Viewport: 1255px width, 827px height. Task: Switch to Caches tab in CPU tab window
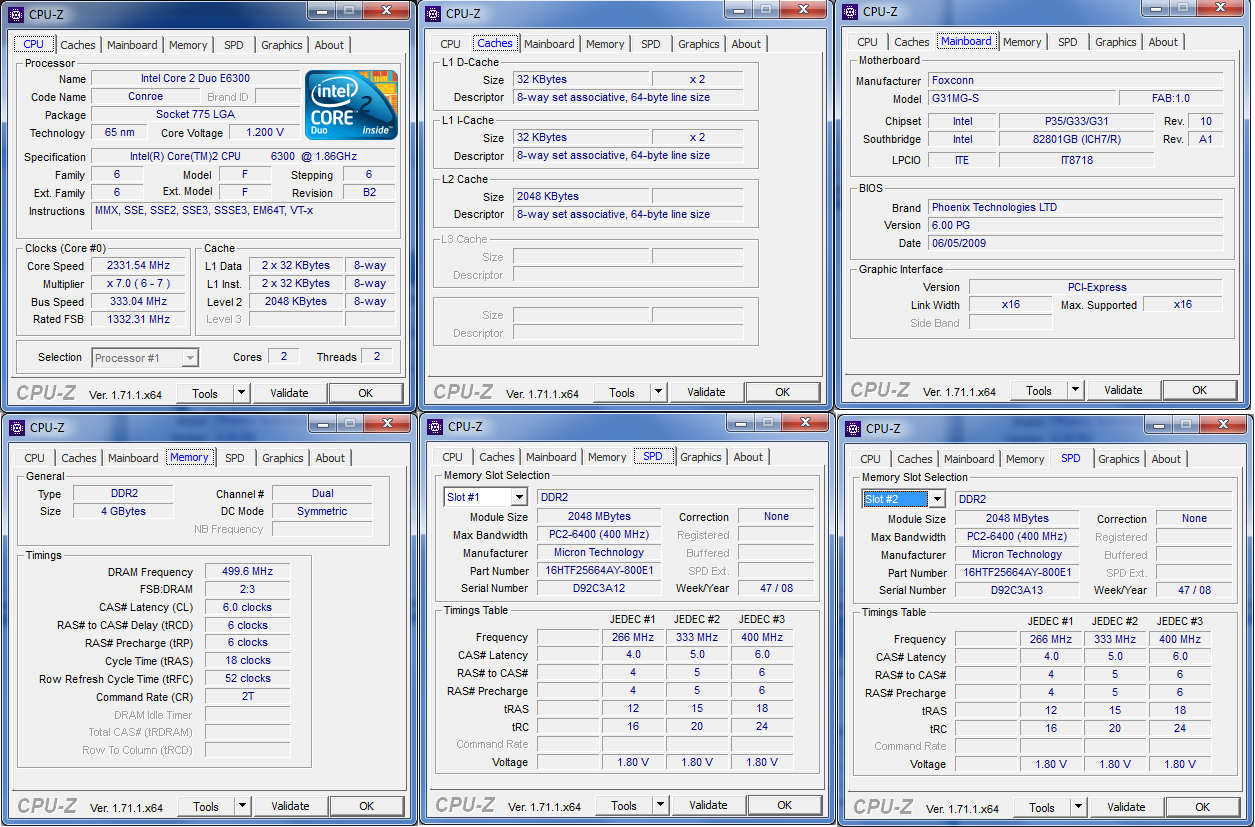click(78, 45)
